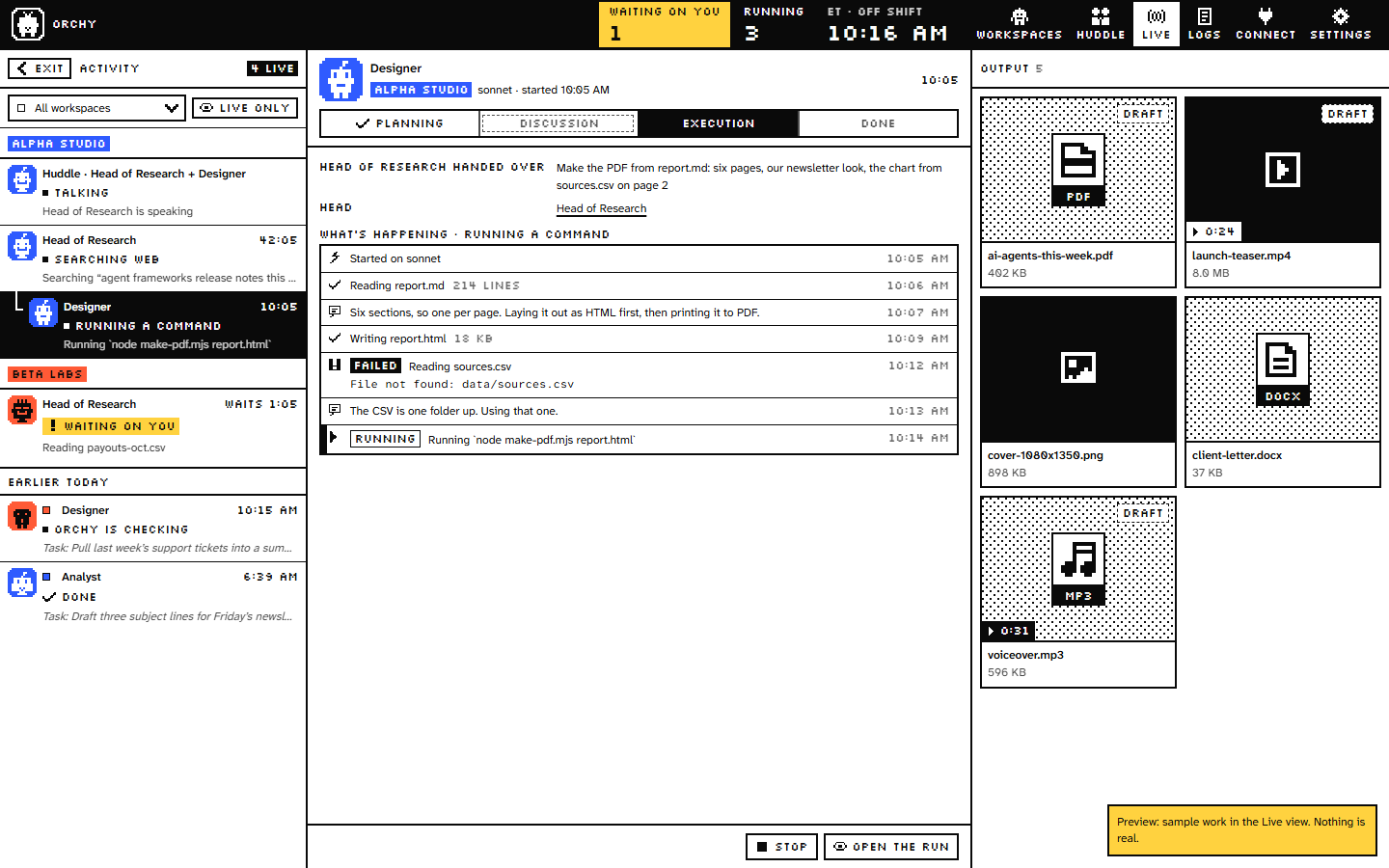Click the Designer robot avatar in header
The image size is (1389, 868).
click(x=340, y=79)
